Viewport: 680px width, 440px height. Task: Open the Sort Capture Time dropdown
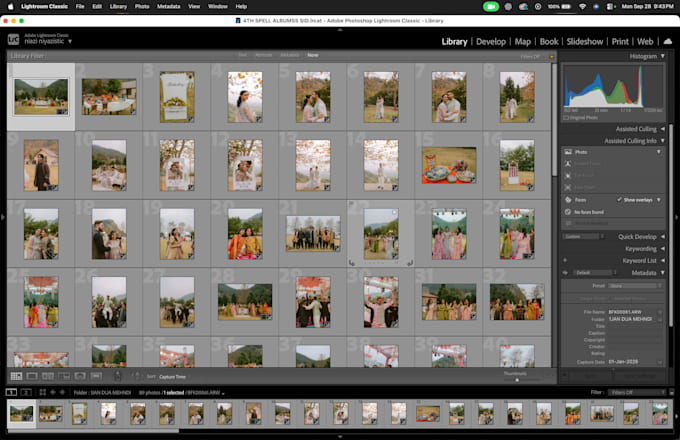(172, 377)
